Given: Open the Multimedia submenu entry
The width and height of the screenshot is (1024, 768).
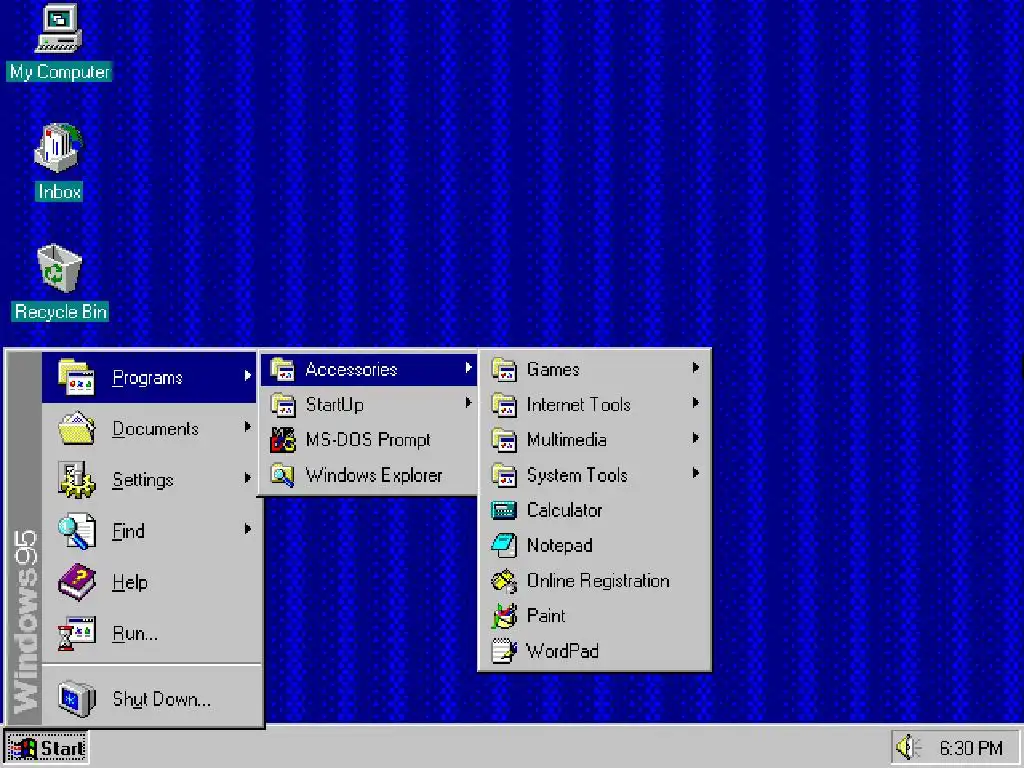Looking at the screenshot, I should 594,440.
